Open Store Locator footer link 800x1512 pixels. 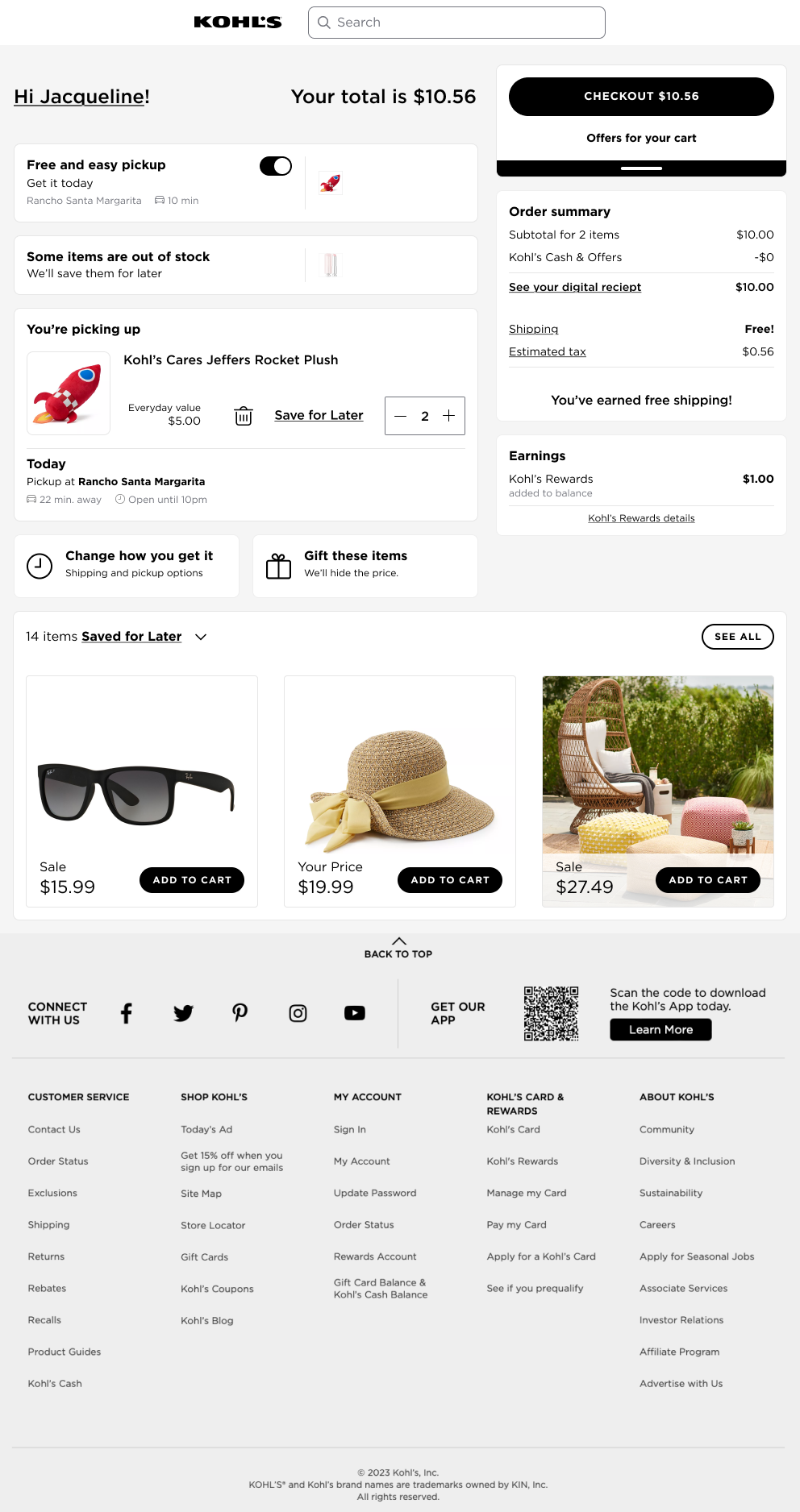[213, 1225]
